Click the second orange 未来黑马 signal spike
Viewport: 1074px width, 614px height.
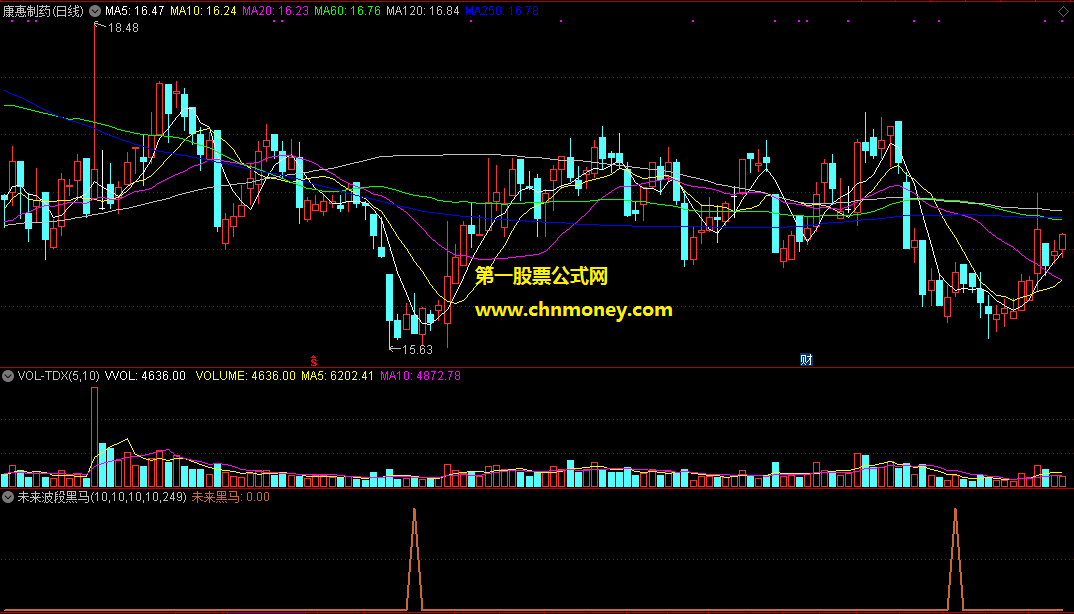tap(956, 559)
